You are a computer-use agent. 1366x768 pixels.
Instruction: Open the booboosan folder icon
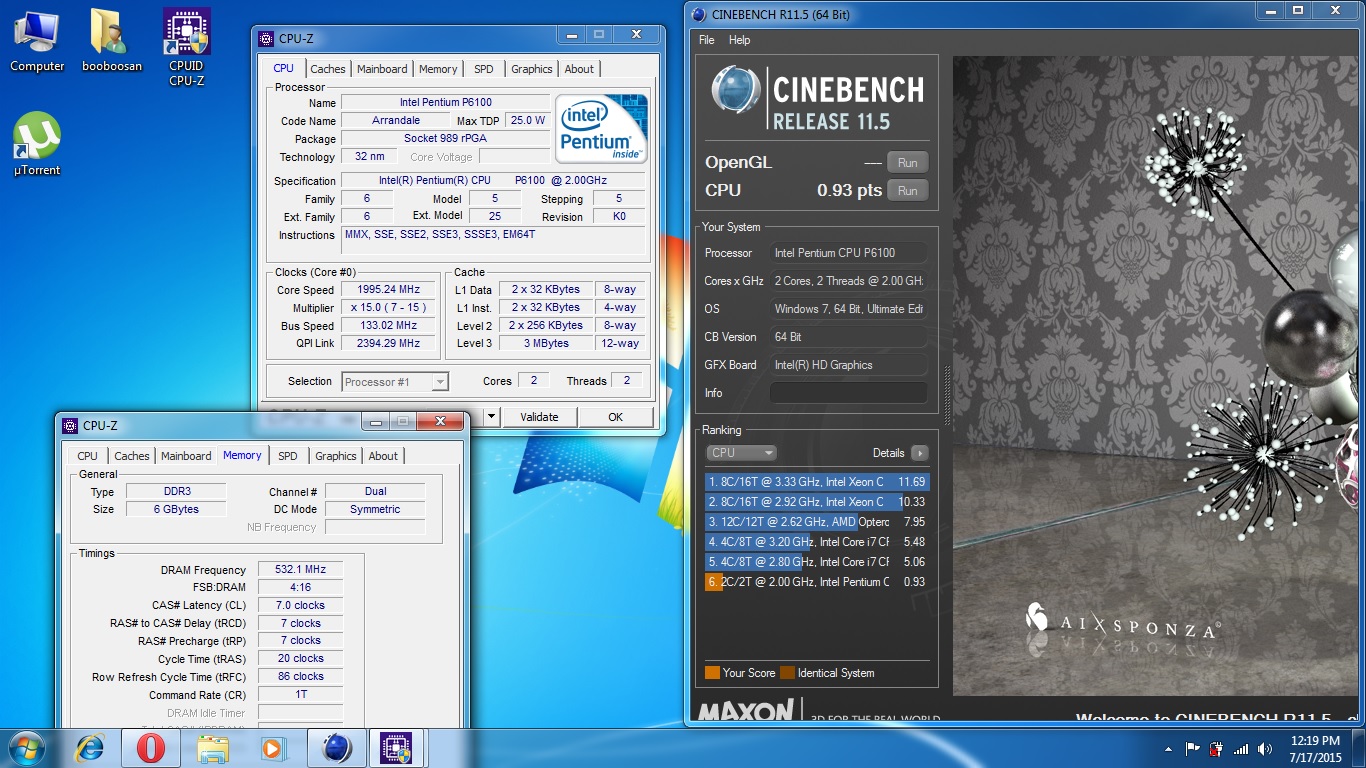coord(112,41)
